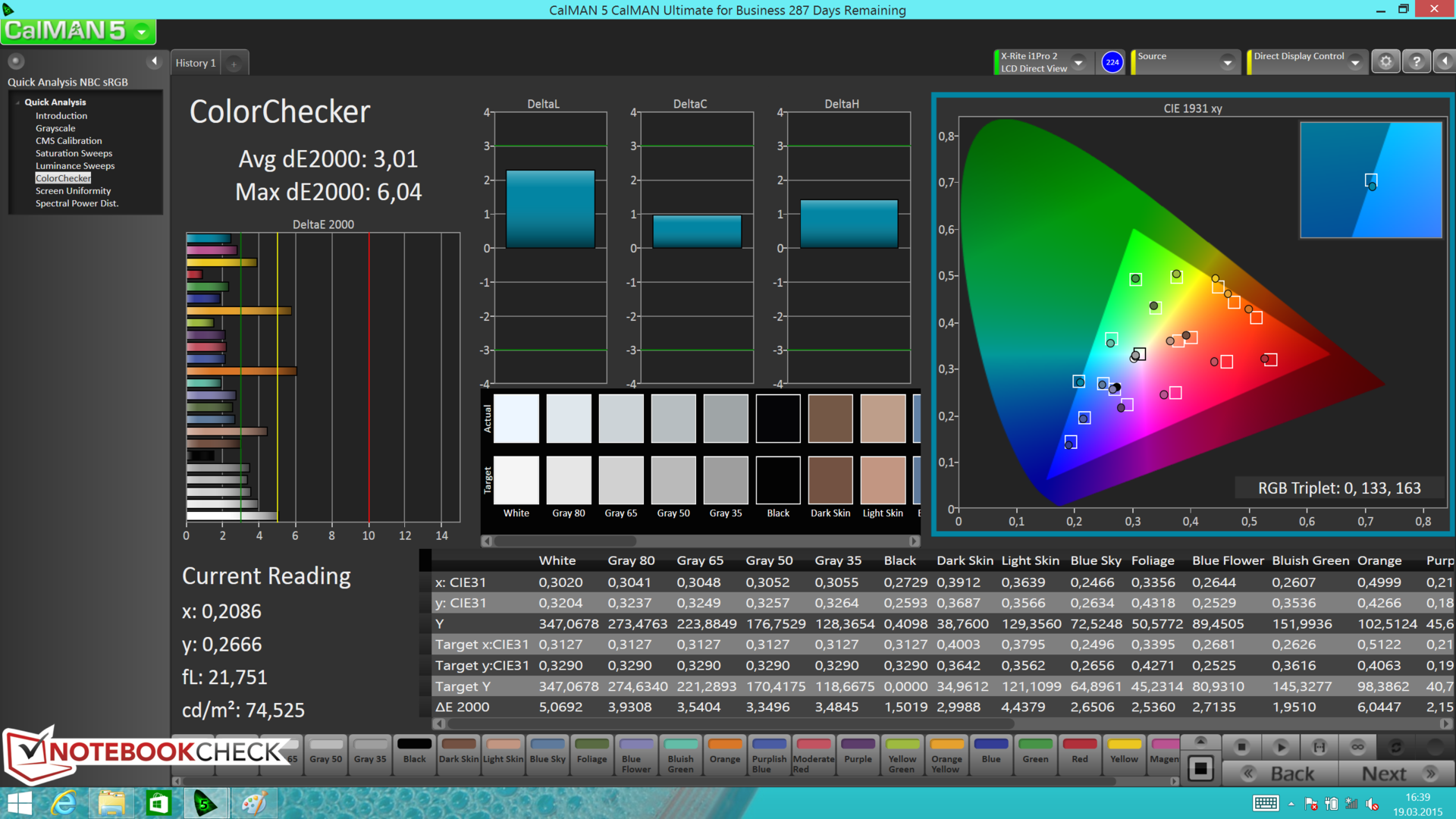This screenshot has height=819, width=1456.
Task: Switch to the History 1 tab
Action: click(x=196, y=63)
